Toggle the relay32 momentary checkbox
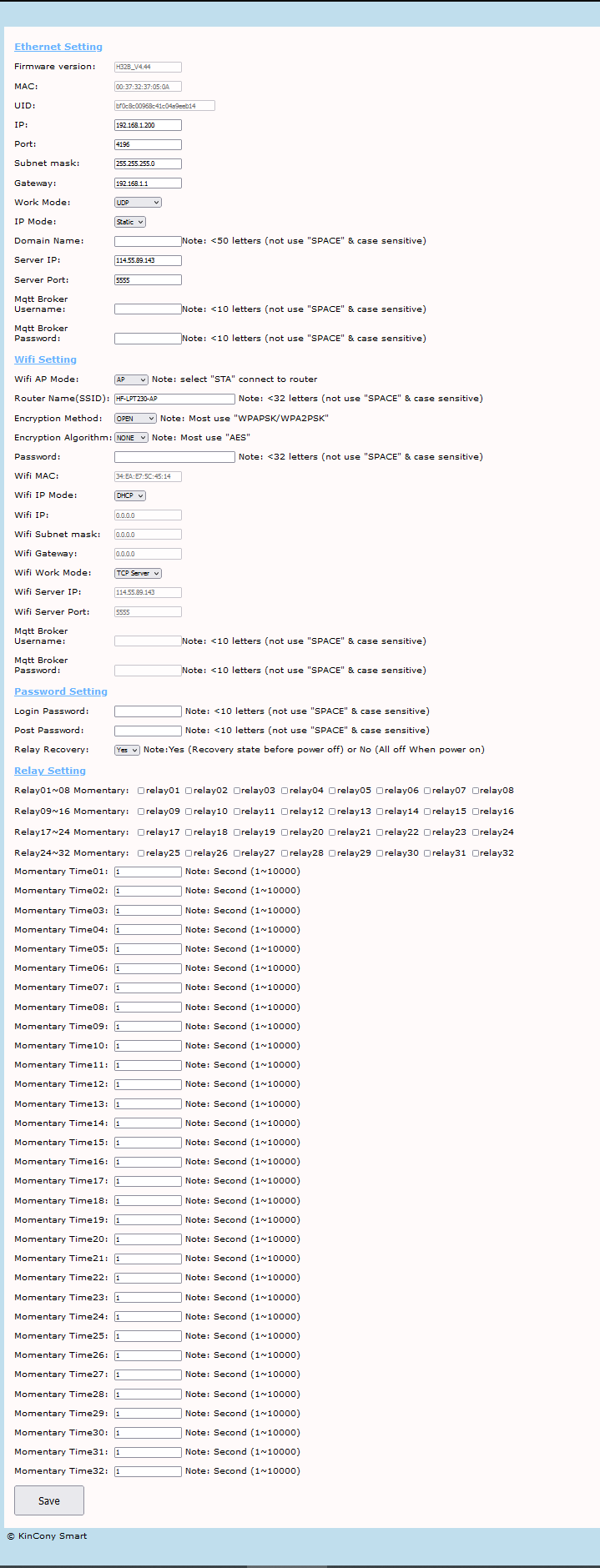 pyautogui.click(x=476, y=853)
